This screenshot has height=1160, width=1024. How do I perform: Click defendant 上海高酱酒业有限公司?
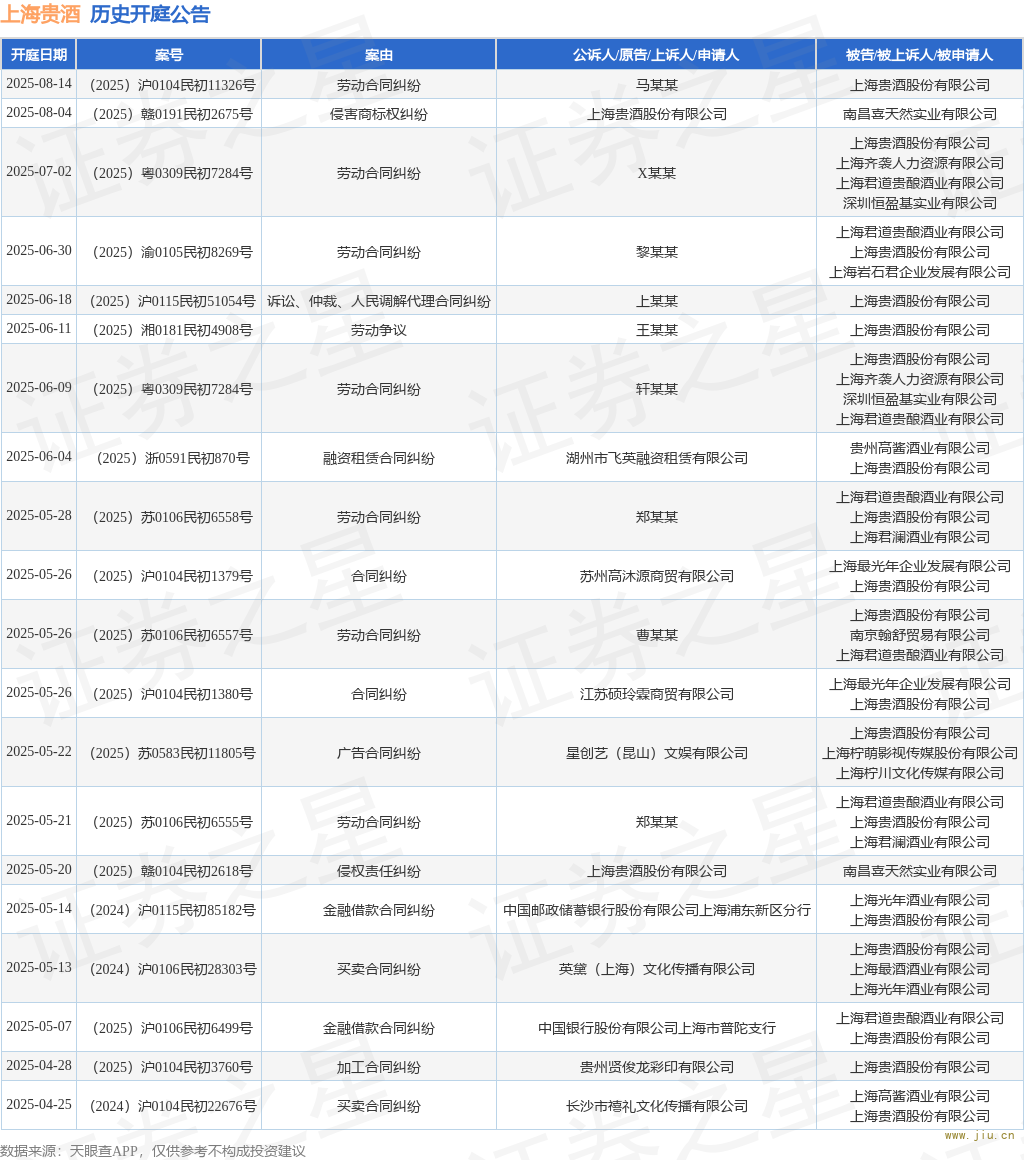click(920, 1096)
